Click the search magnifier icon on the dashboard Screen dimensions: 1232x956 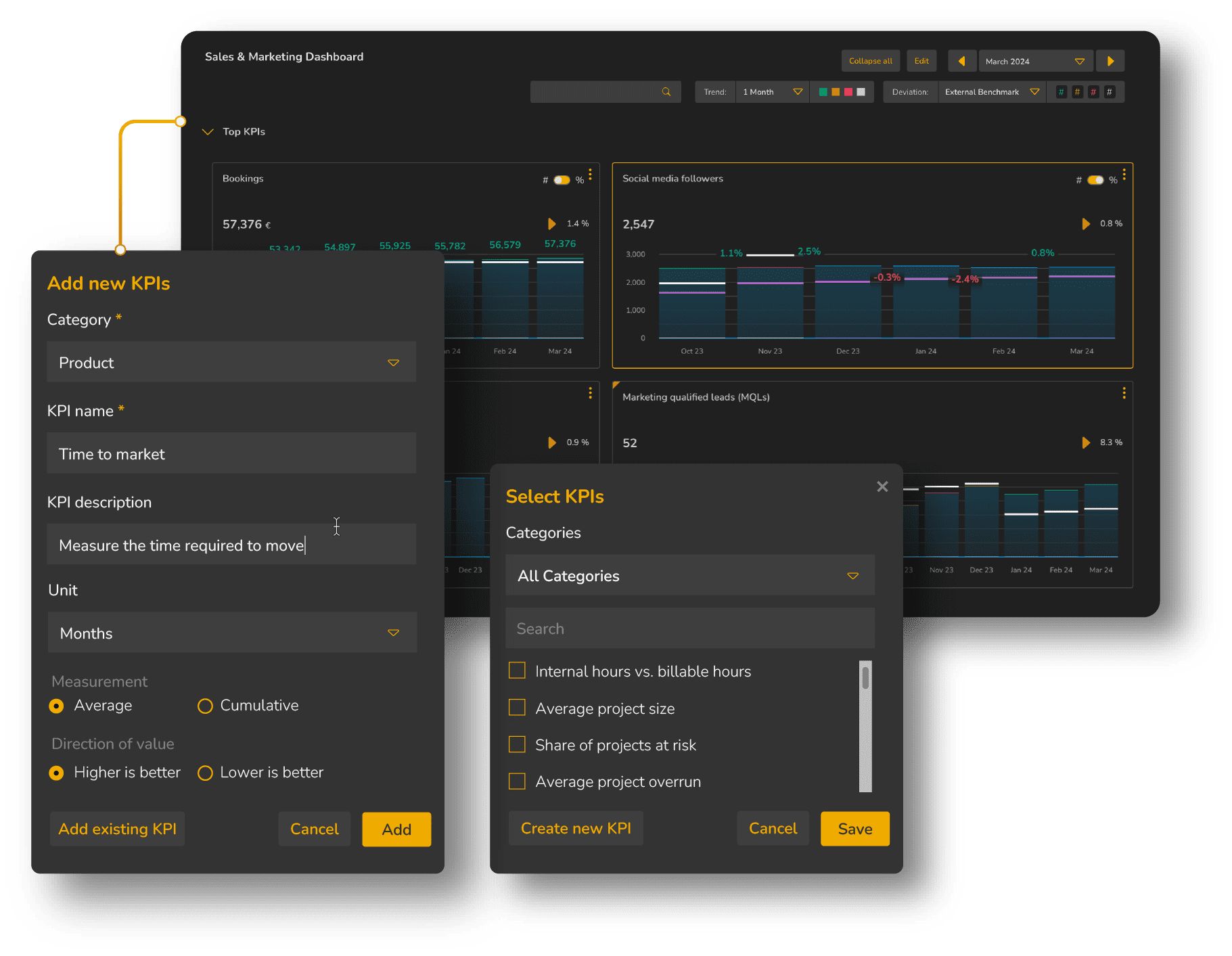[x=666, y=91]
